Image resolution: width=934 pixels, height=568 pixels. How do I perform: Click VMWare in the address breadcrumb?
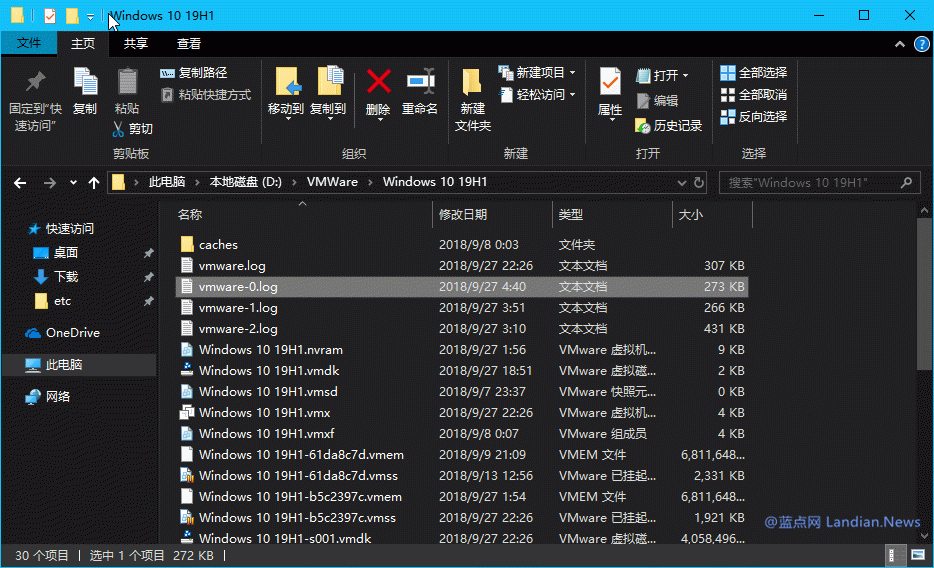tap(332, 182)
